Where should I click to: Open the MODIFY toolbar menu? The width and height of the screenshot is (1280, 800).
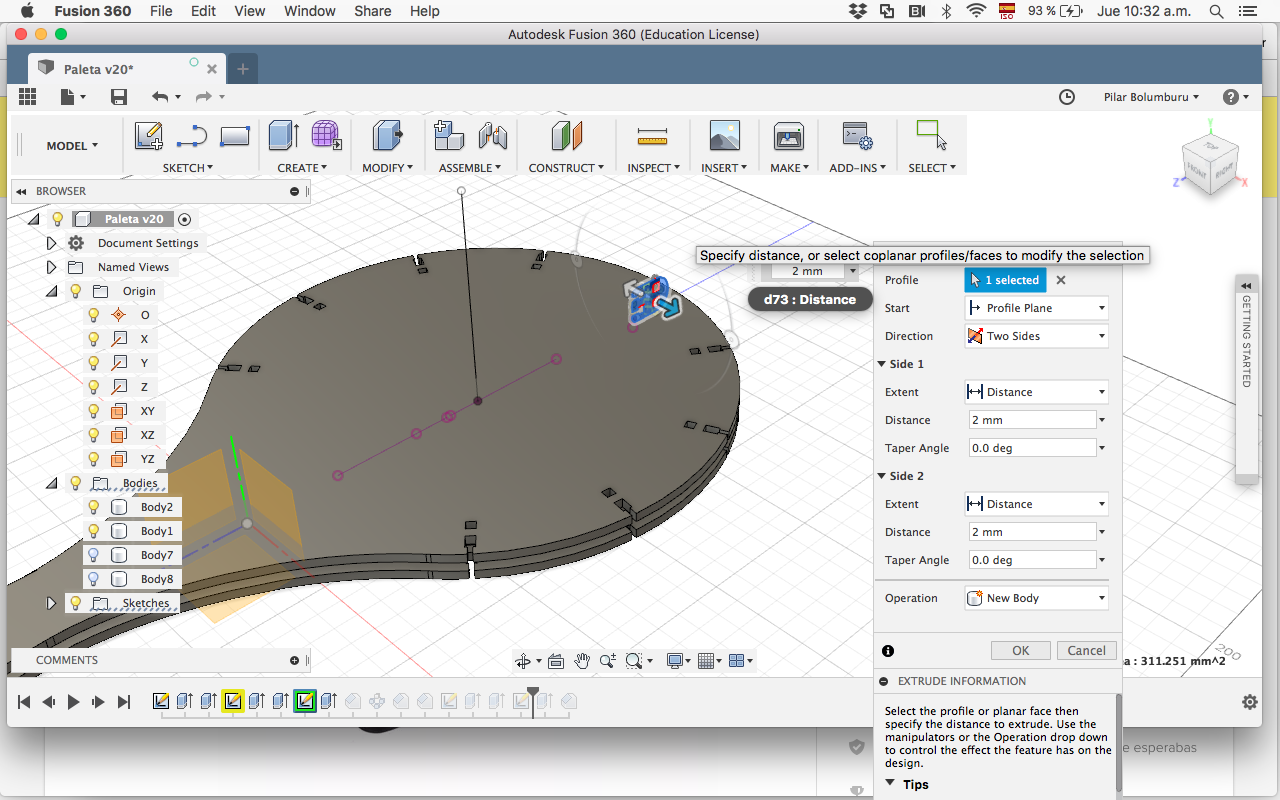387,168
